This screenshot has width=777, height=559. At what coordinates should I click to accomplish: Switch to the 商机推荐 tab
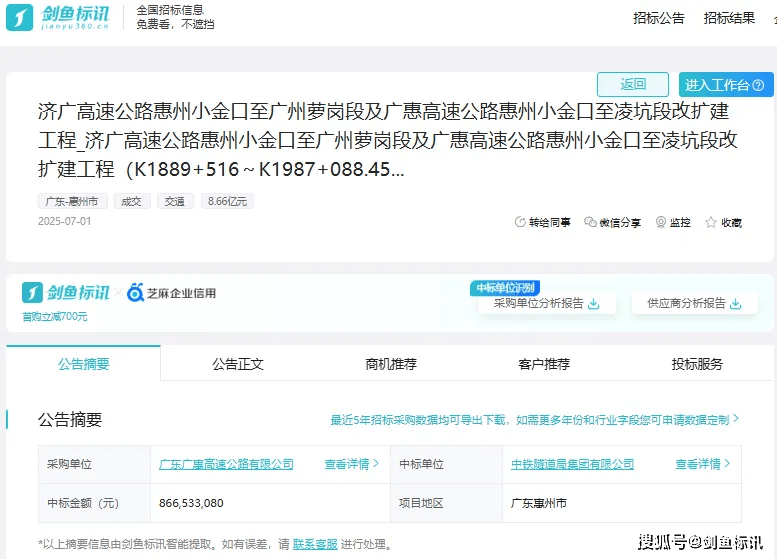click(391, 364)
